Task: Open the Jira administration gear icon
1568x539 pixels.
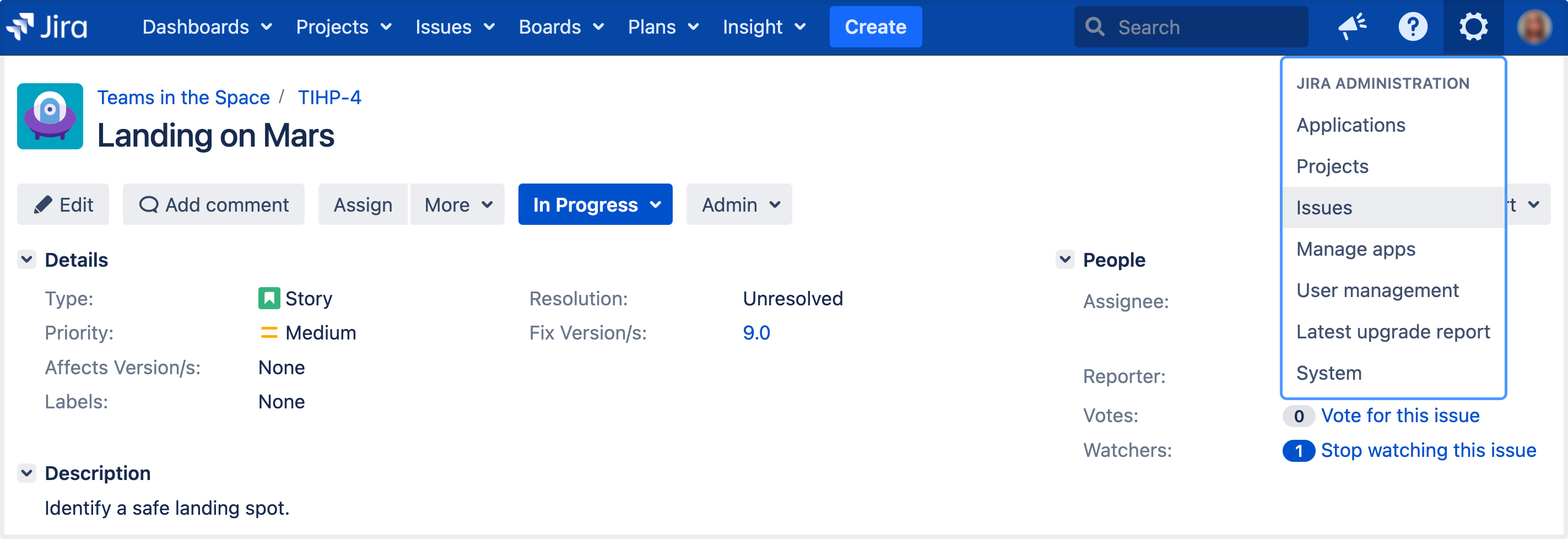Action: tap(1473, 26)
